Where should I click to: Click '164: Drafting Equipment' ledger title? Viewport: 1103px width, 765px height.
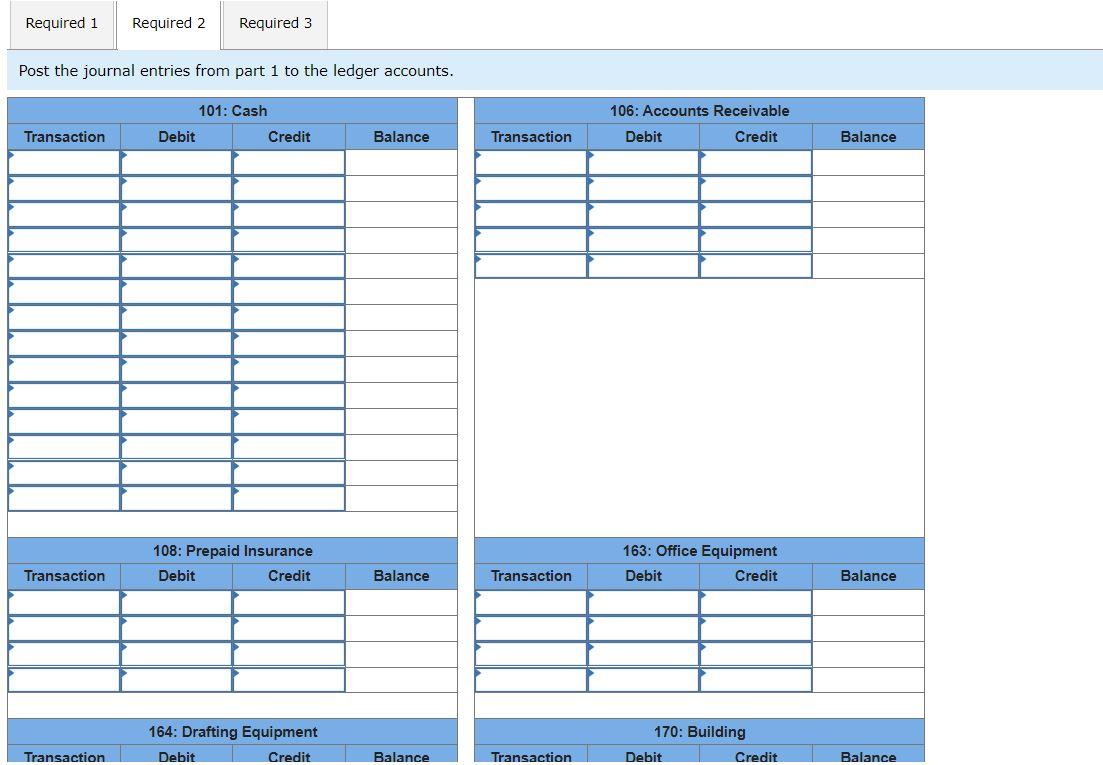point(233,732)
